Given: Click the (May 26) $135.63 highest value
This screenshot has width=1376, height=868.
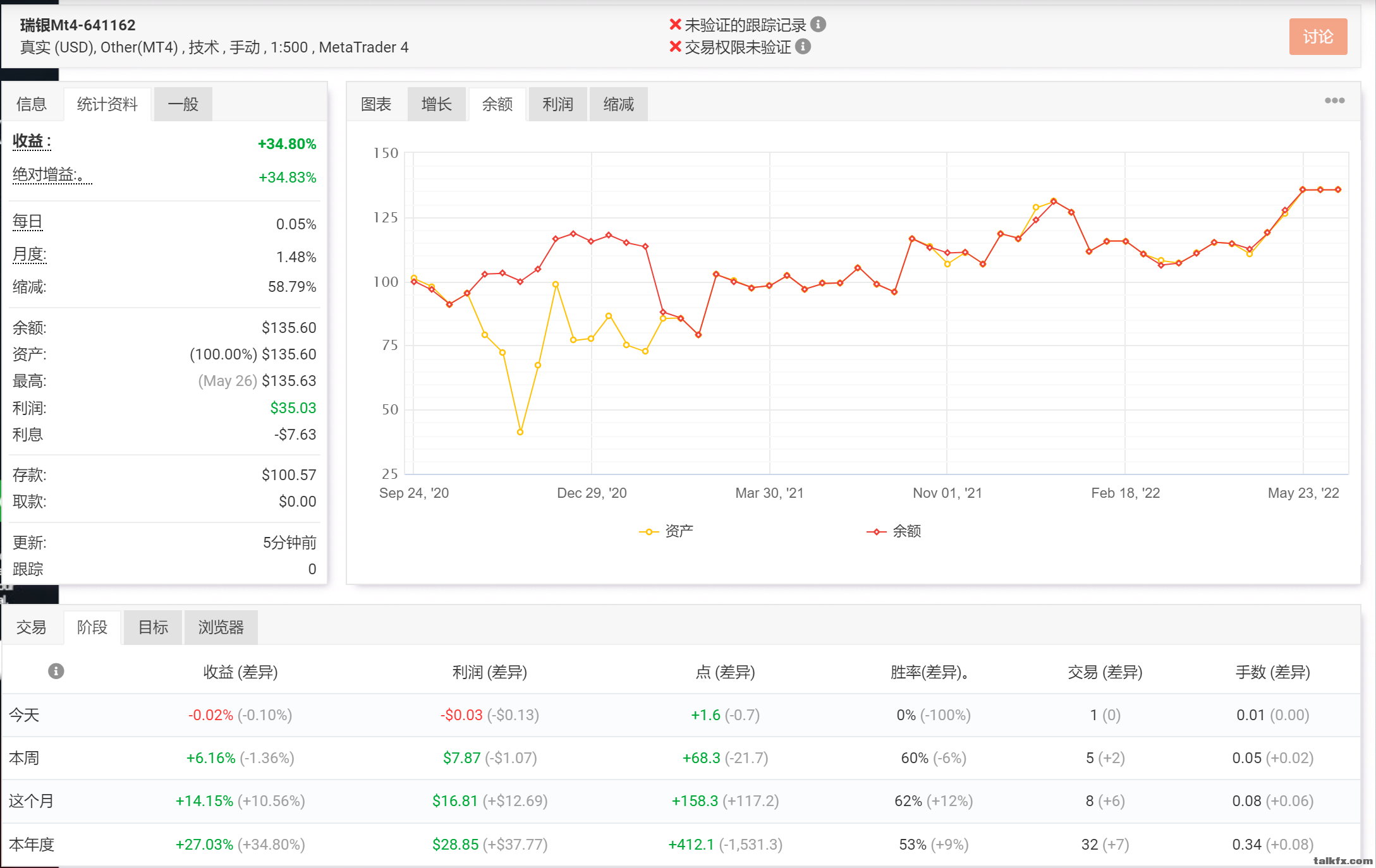Looking at the screenshot, I should pos(257,381).
